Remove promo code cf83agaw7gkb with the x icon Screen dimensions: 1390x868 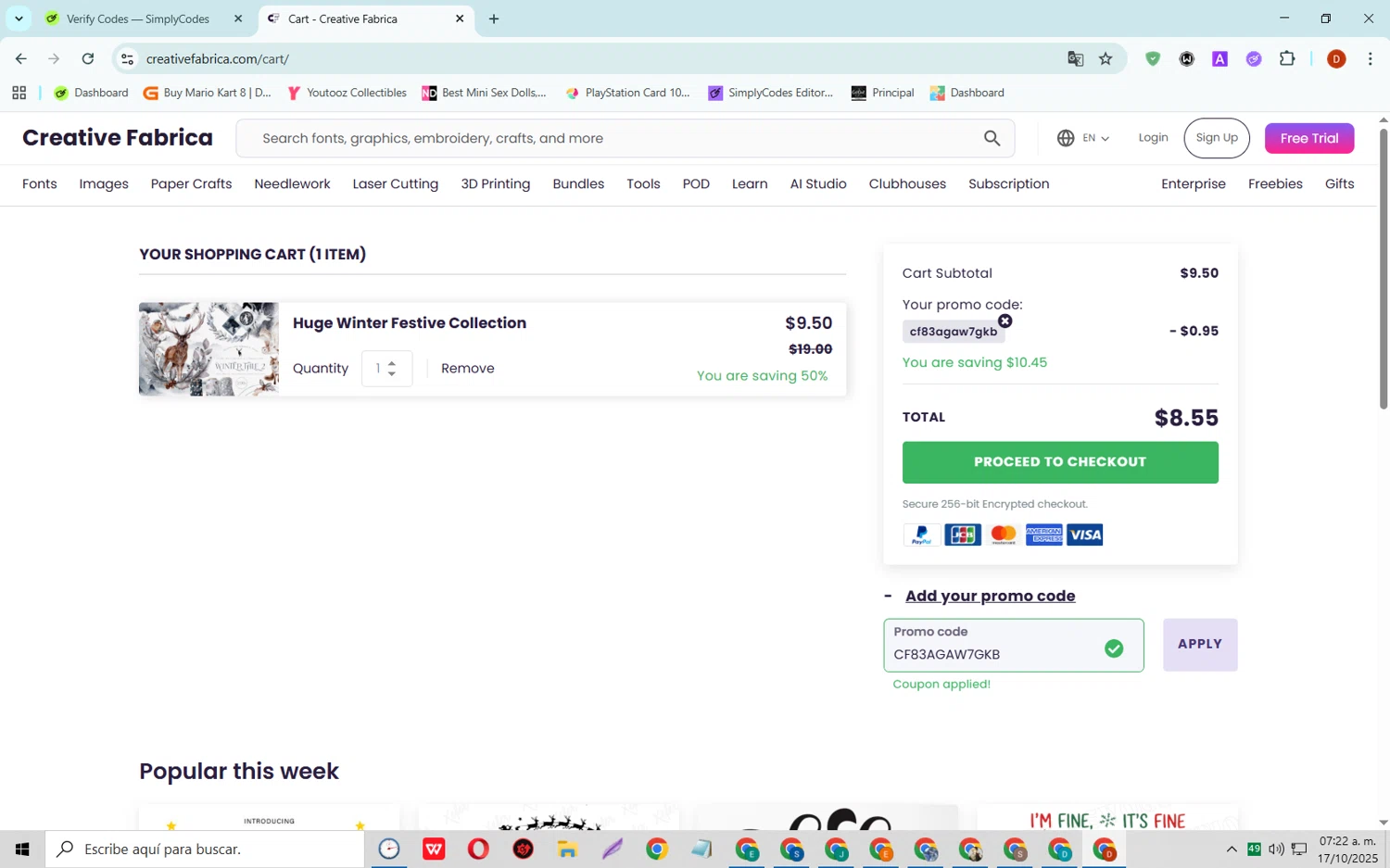click(1005, 321)
